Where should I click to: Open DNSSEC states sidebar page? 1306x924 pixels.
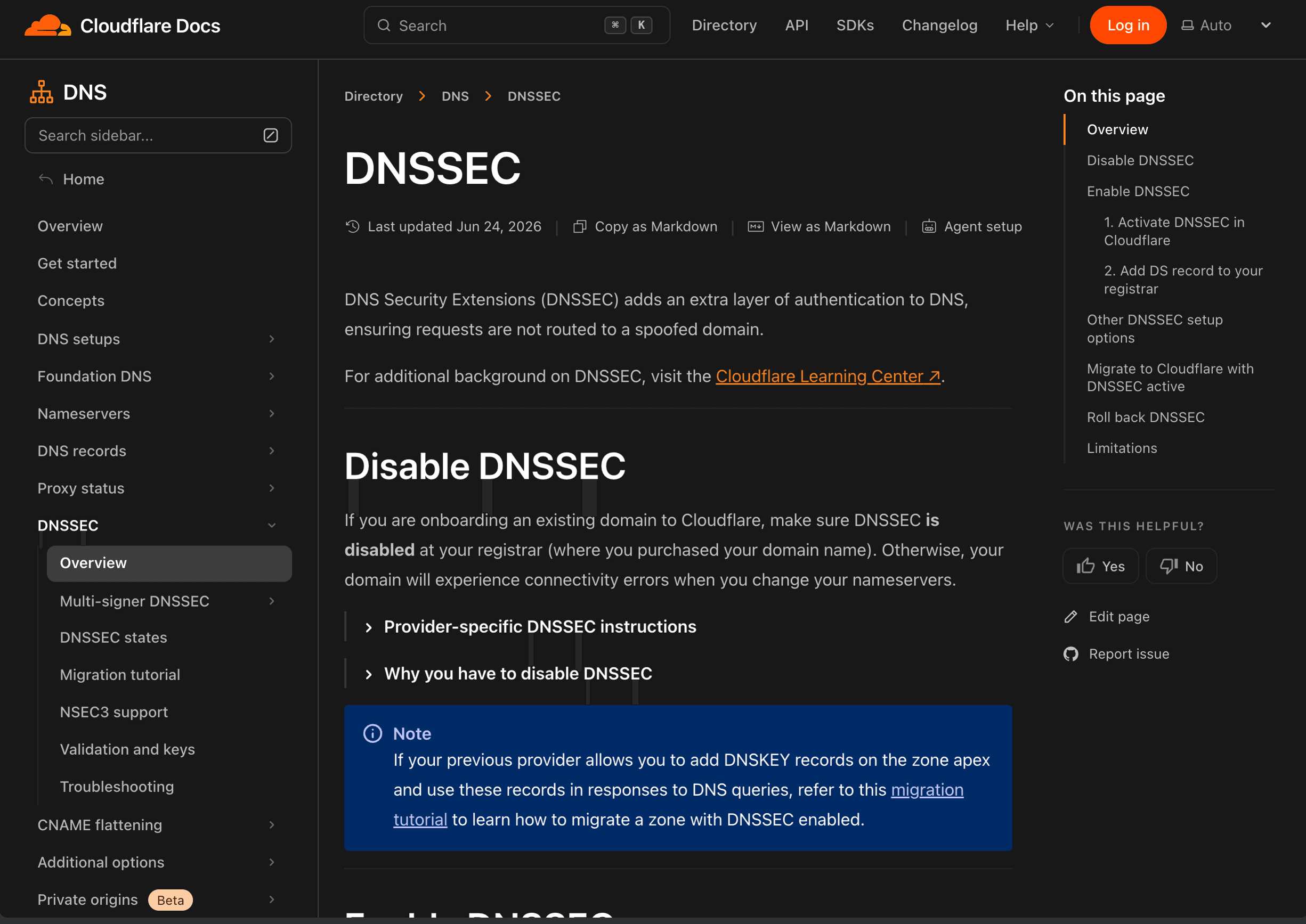click(113, 638)
